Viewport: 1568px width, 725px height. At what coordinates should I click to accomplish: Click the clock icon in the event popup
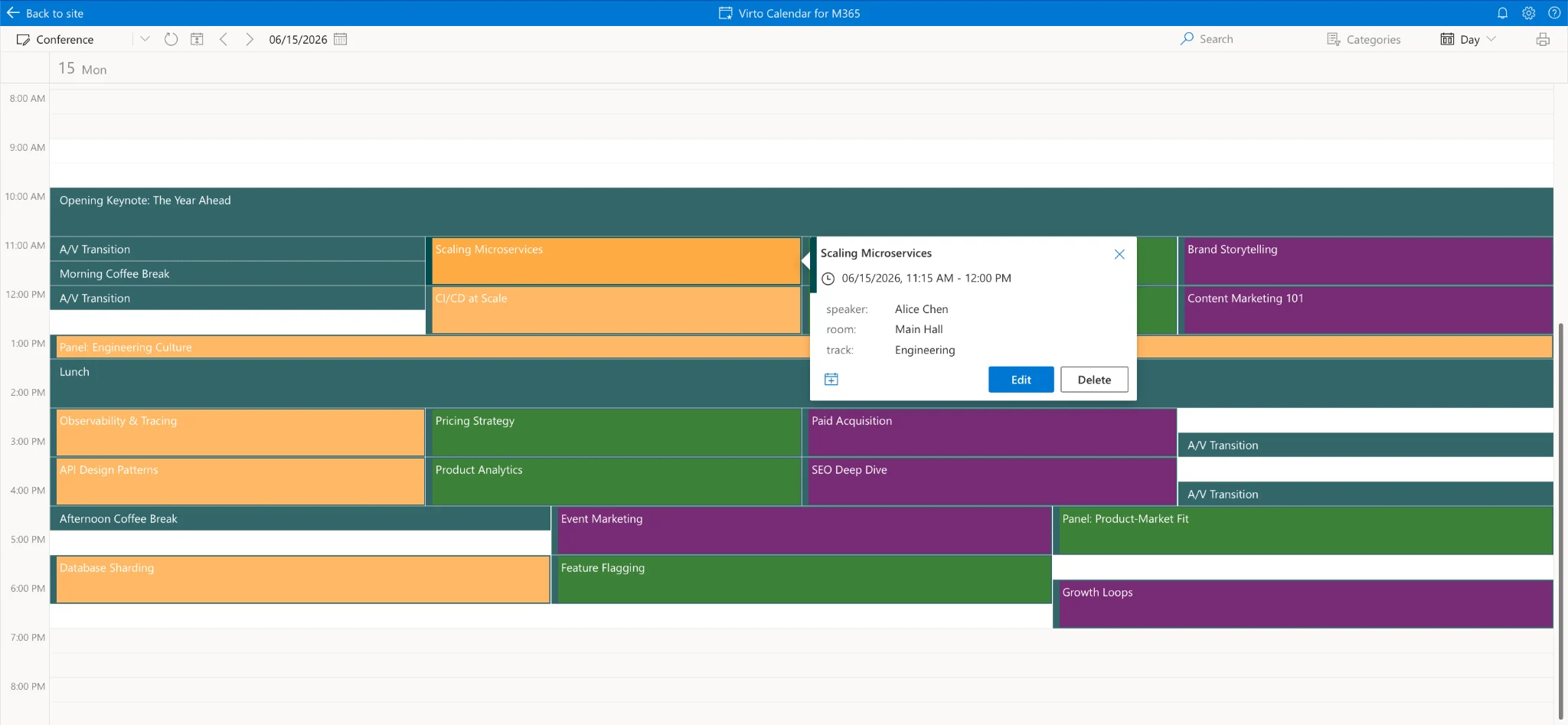(x=828, y=279)
